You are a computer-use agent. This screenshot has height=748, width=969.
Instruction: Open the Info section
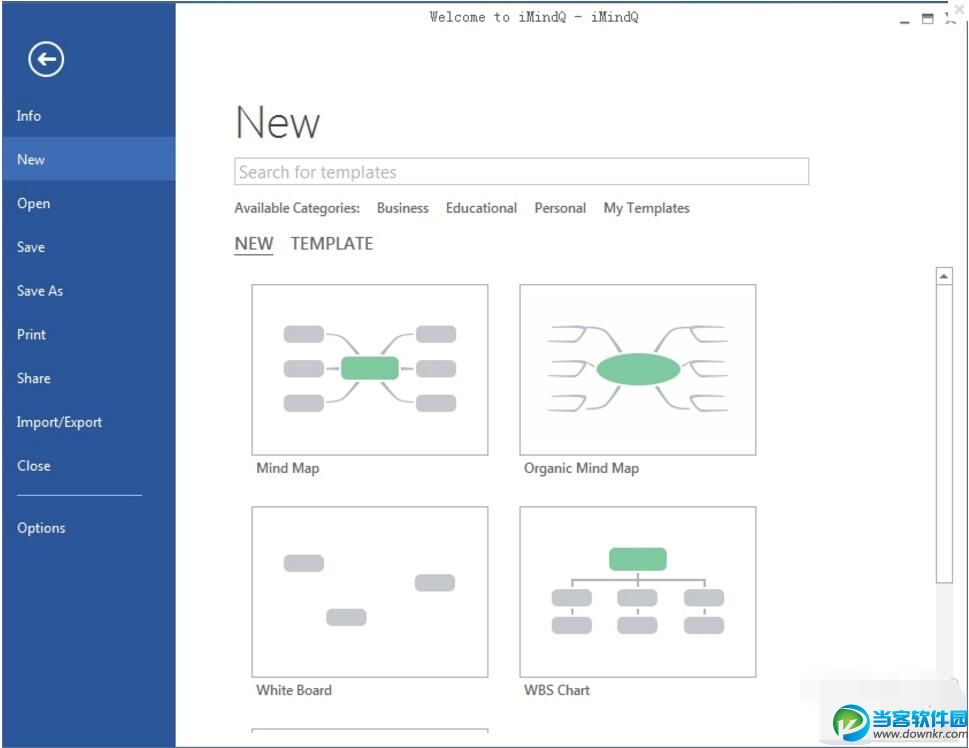click(28, 116)
